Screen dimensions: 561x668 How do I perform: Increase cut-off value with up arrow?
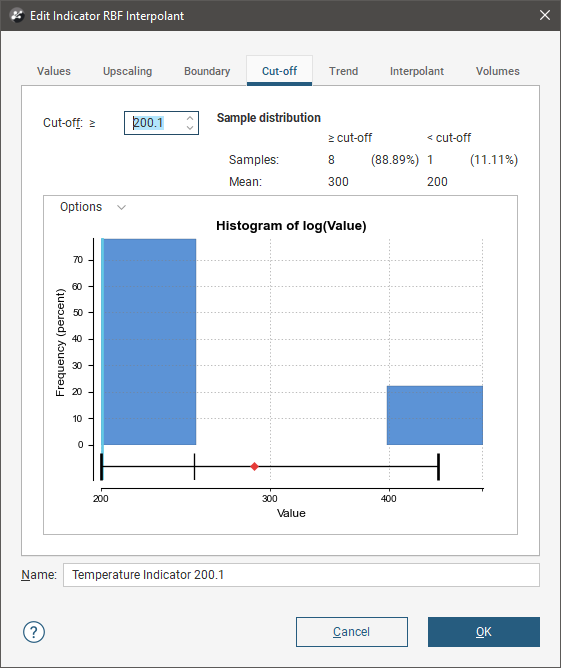pyautogui.click(x=190, y=118)
